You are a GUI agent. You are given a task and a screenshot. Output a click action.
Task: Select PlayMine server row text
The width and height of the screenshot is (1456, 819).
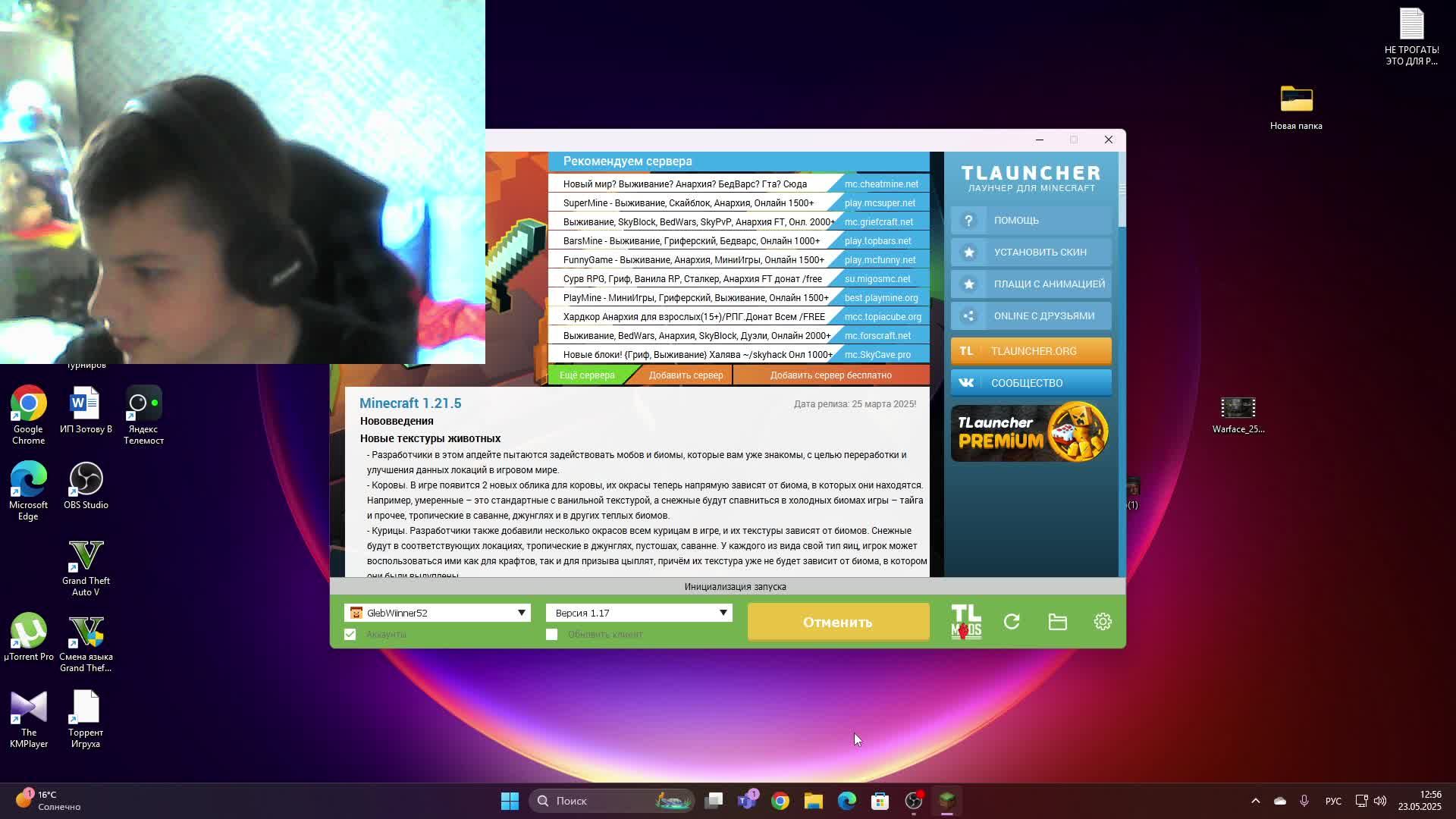click(696, 297)
